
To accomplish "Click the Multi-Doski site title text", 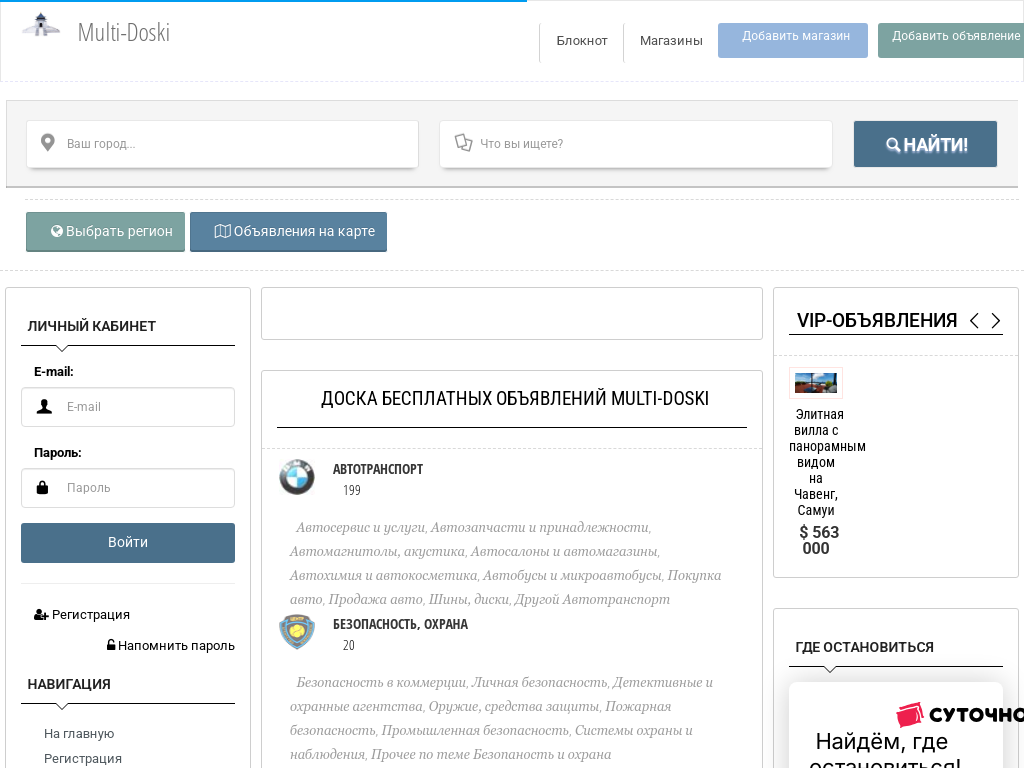I will tap(123, 32).
